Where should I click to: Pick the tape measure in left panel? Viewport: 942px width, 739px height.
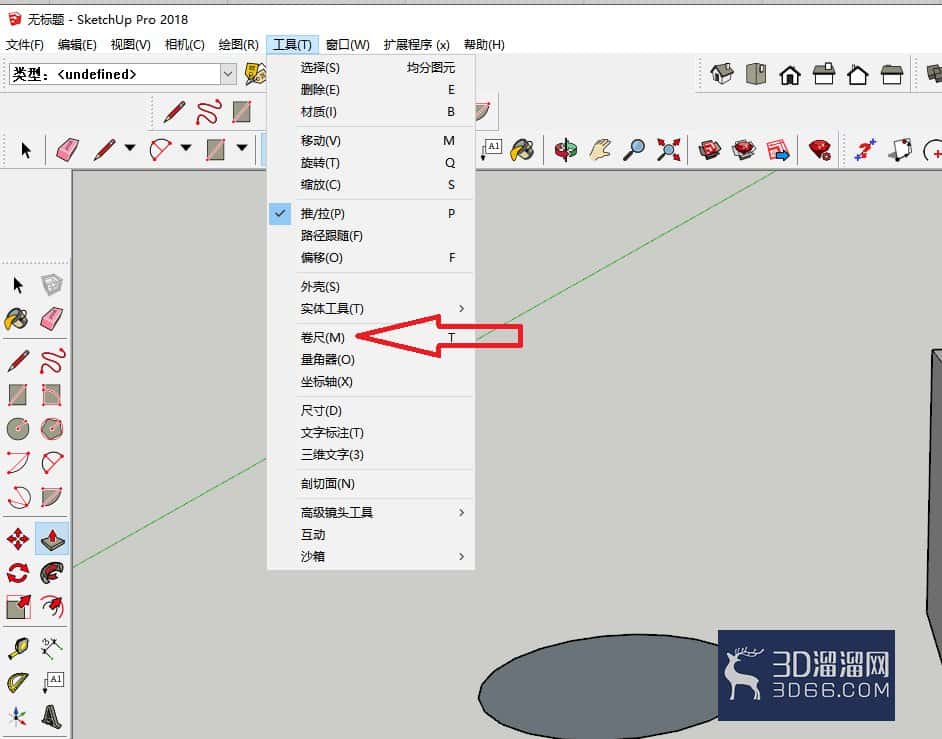coord(17,649)
